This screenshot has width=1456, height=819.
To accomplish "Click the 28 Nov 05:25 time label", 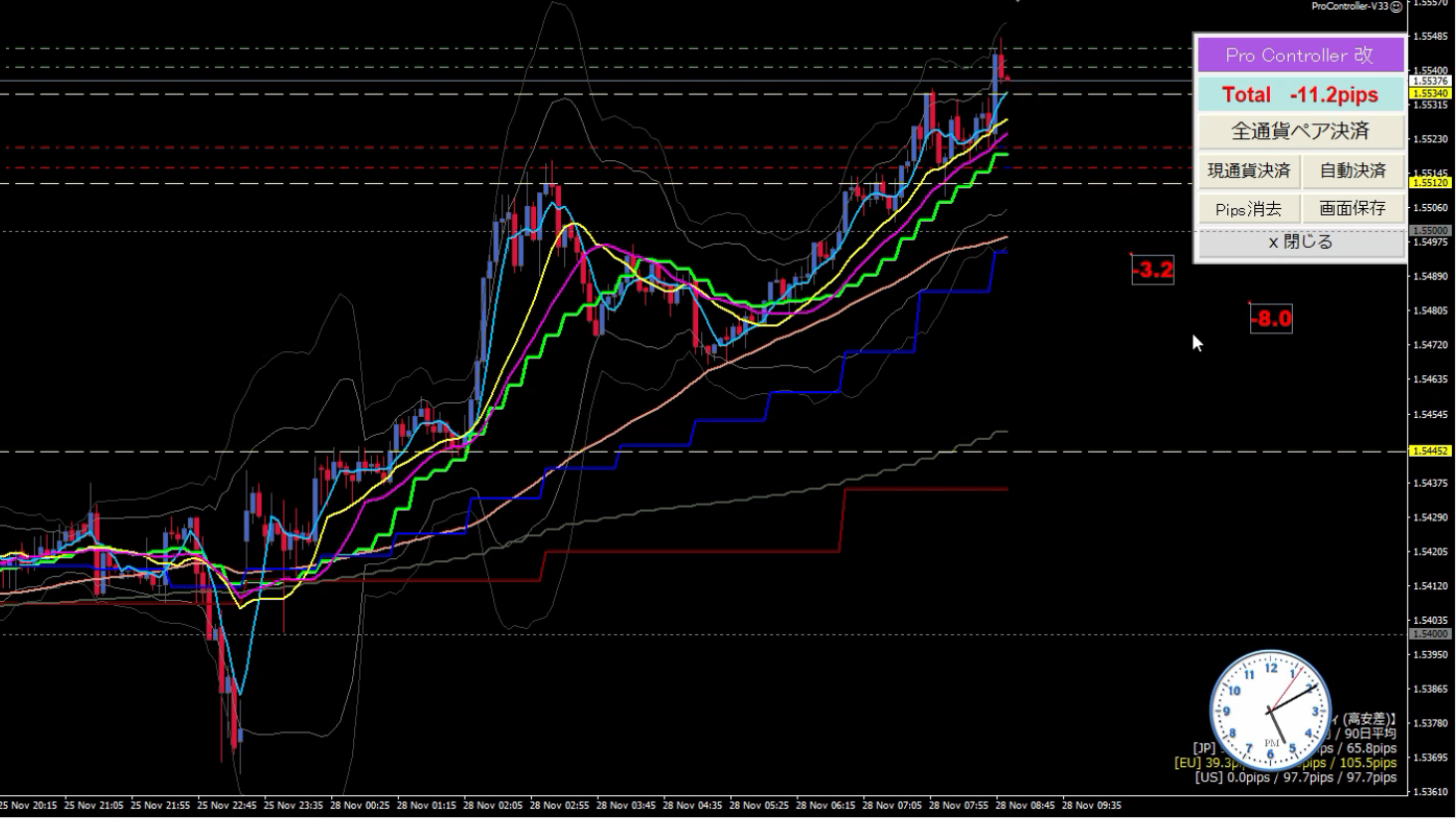I will click(759, 805).
